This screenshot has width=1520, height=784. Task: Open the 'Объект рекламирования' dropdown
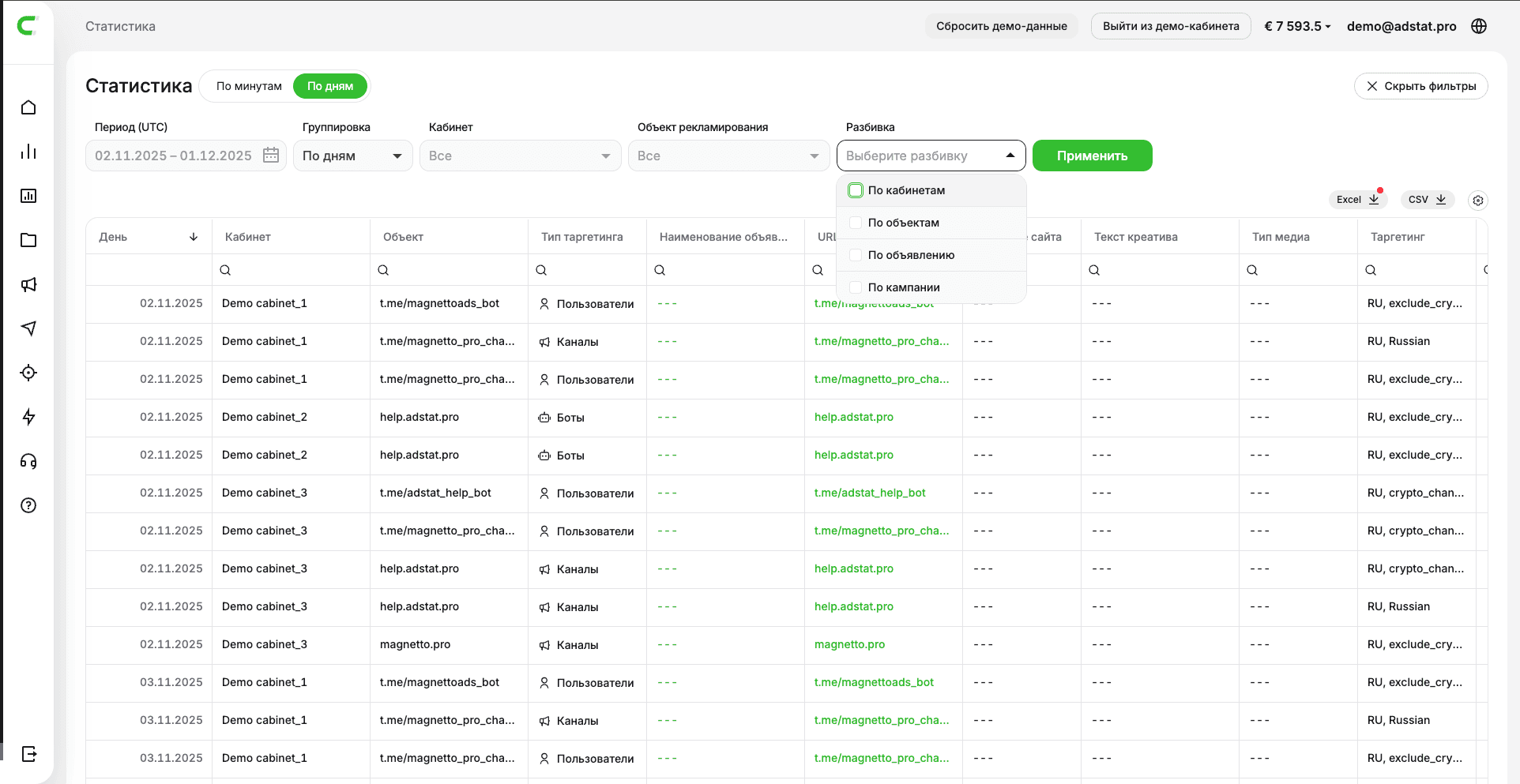click(x=728, y=156)
